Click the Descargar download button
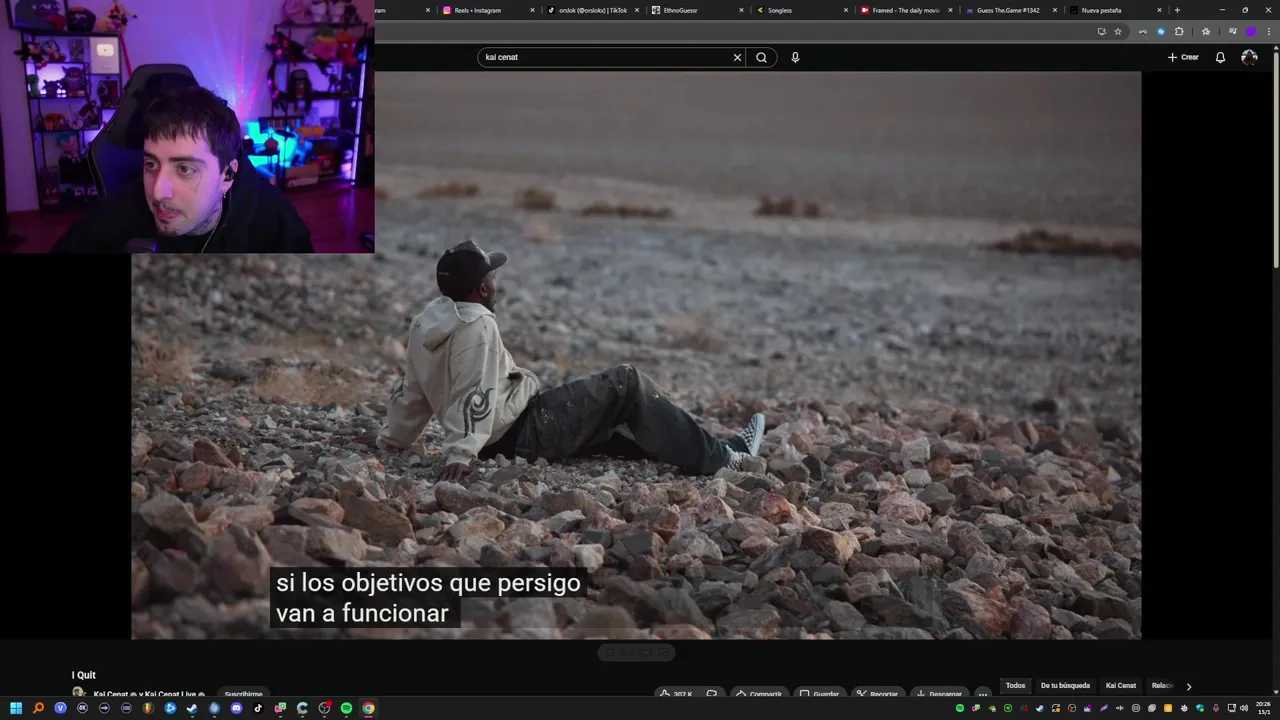 point(938,693)
